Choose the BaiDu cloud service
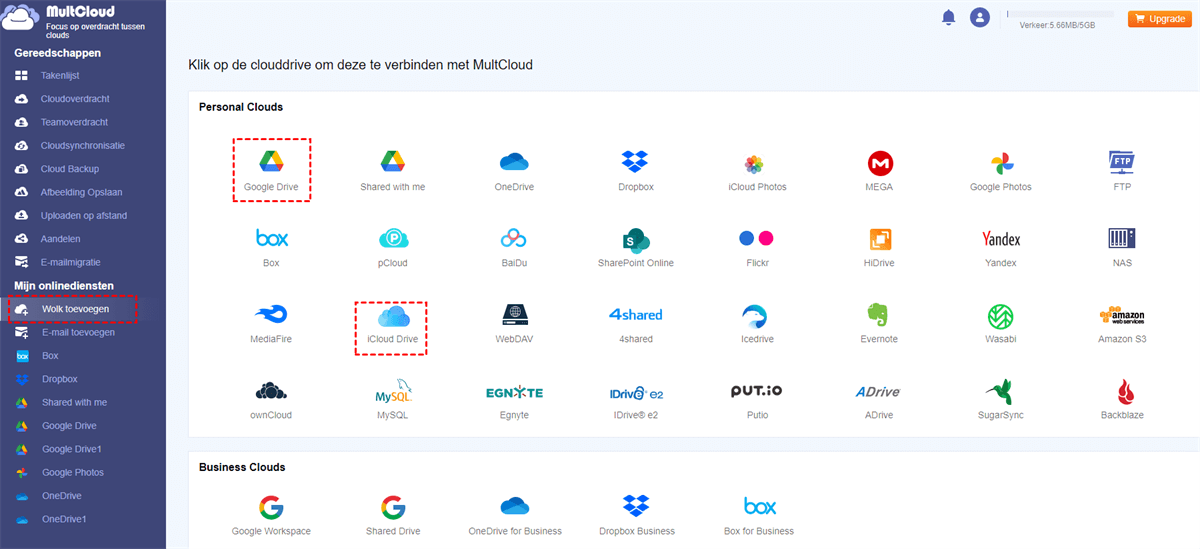This screenshot has width=1200, height=549. coord(513,239)
